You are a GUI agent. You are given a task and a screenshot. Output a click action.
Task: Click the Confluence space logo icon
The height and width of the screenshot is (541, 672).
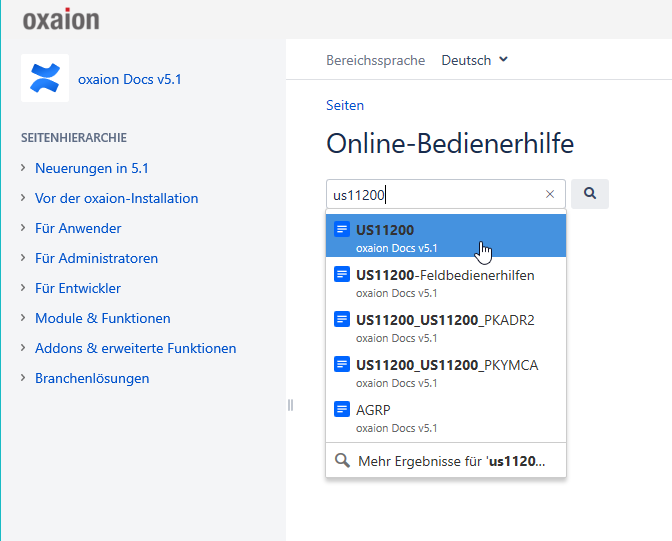click(x=45, y=78)
